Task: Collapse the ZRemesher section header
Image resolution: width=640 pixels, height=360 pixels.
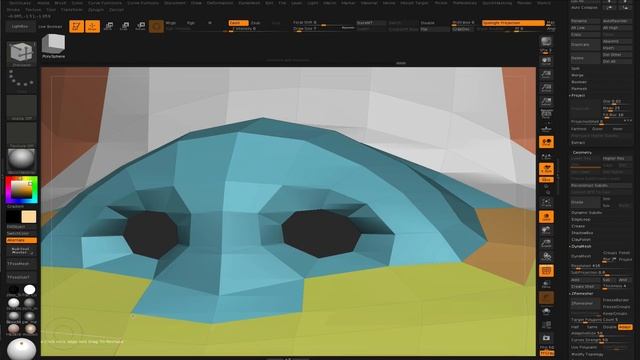Action: coord(582,293)
